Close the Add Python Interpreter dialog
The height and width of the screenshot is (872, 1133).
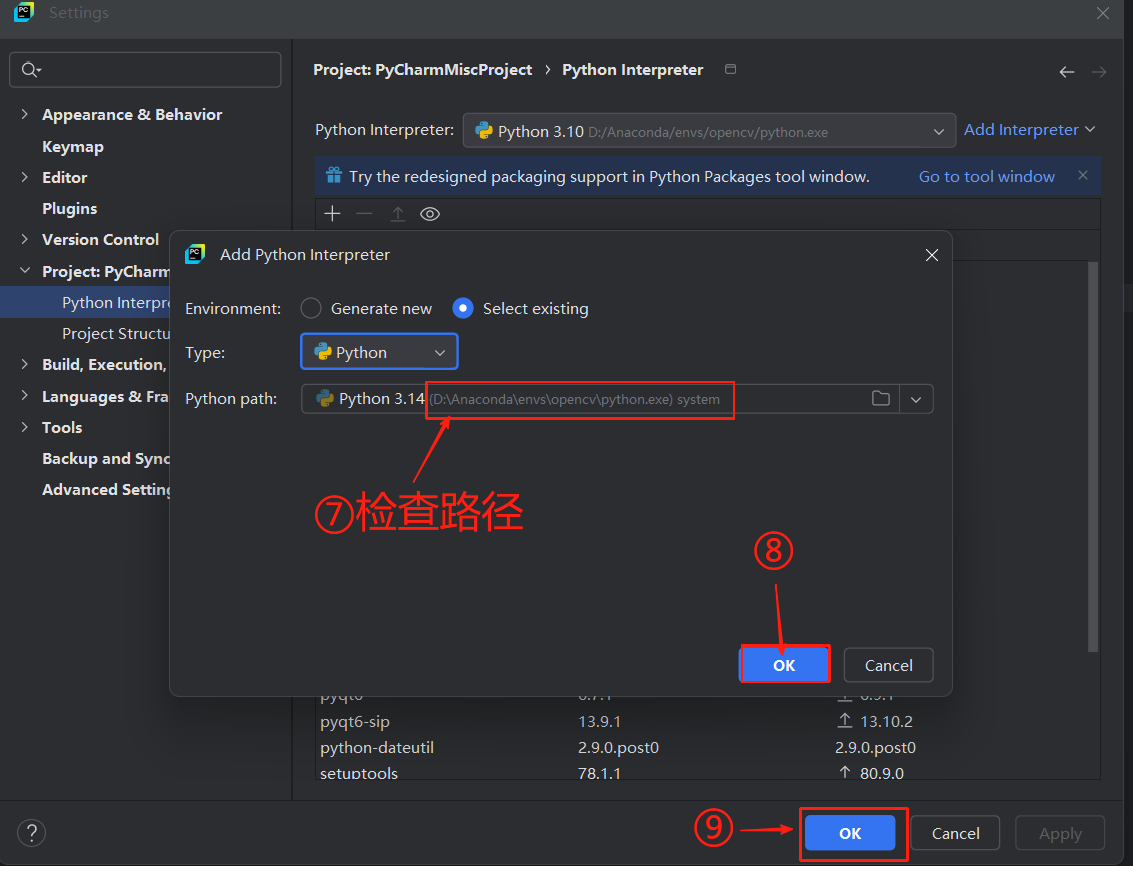click(x=932, y=255)
